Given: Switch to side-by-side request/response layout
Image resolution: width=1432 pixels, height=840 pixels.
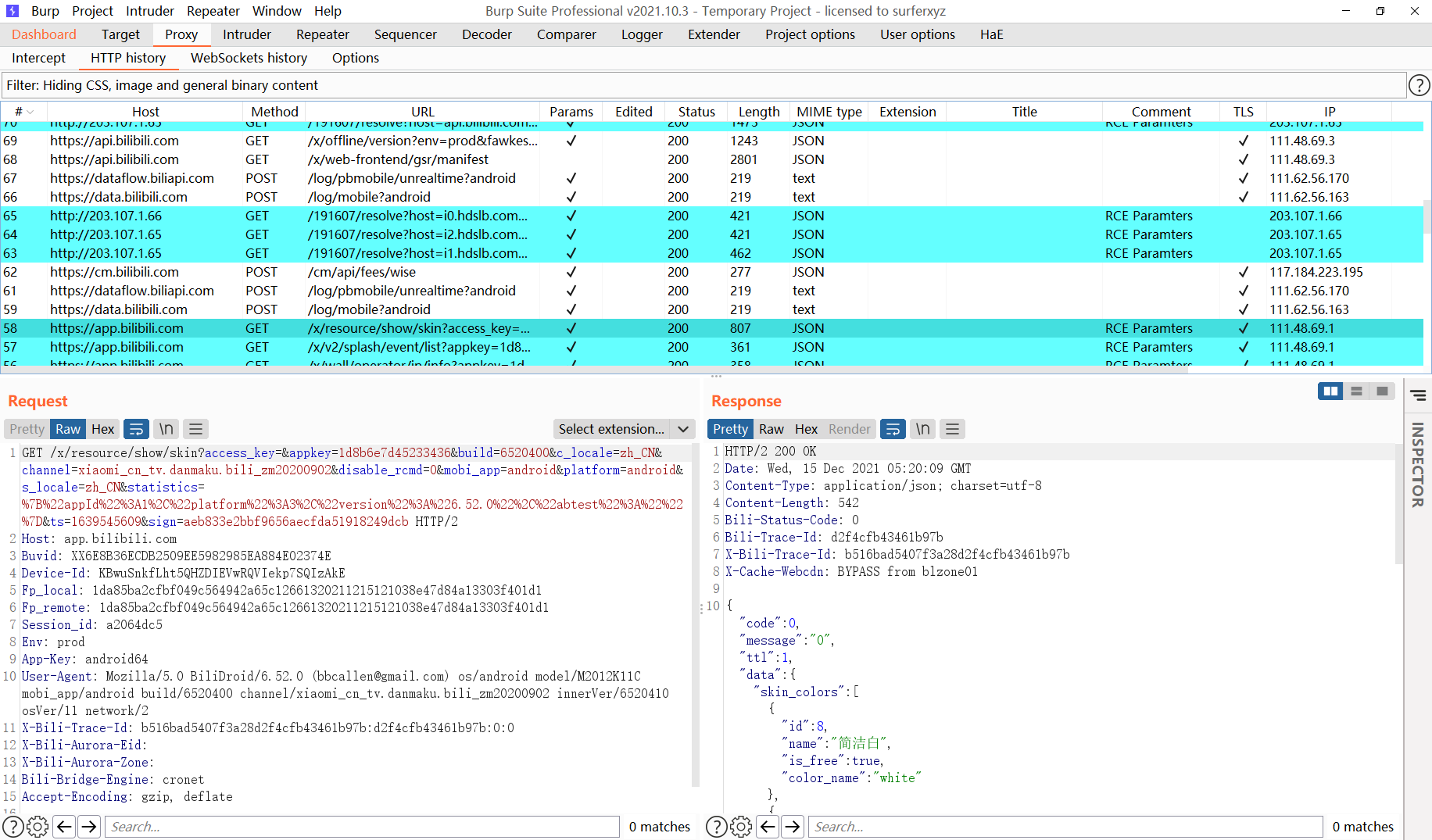Looking at the screenshot, I should (x=1330, y=391).
